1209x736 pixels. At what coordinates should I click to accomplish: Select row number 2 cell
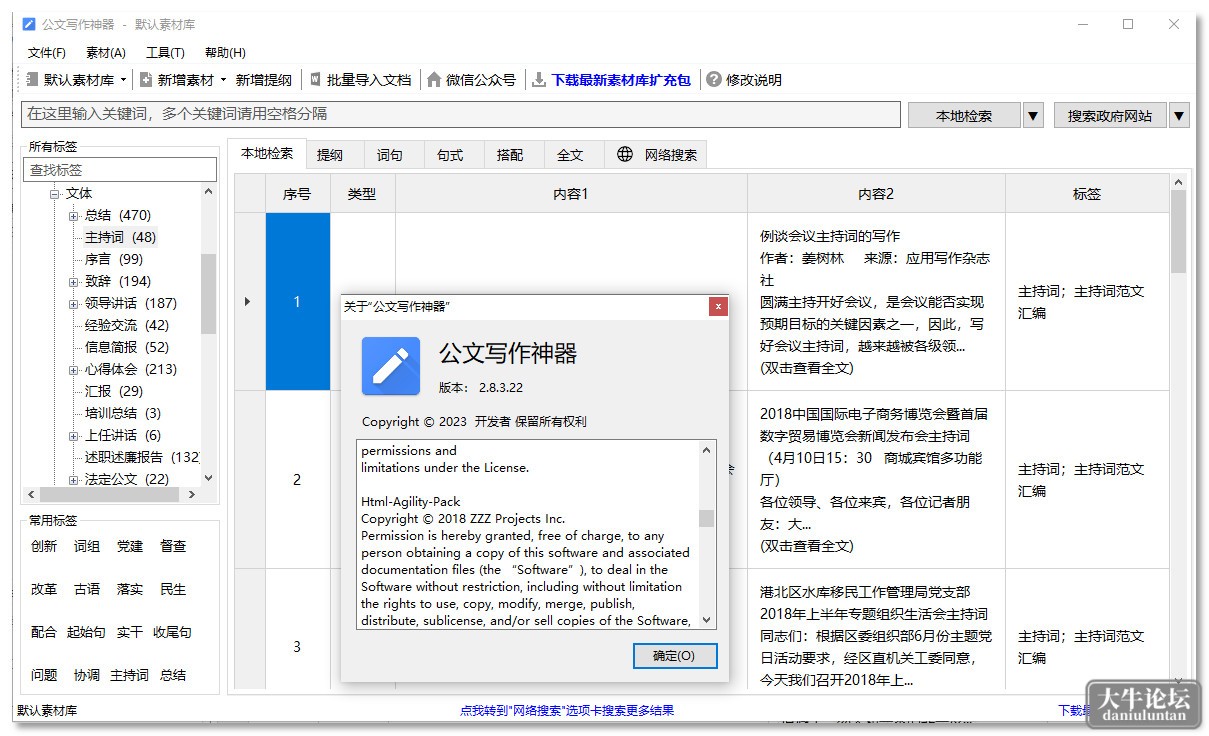tap(297, 480)
